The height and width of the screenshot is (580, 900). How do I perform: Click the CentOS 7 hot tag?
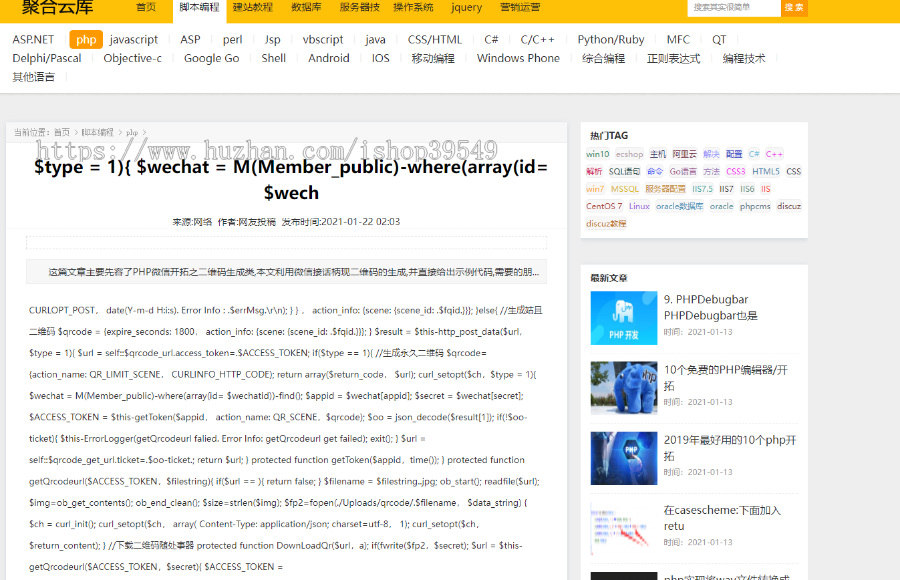604,206
